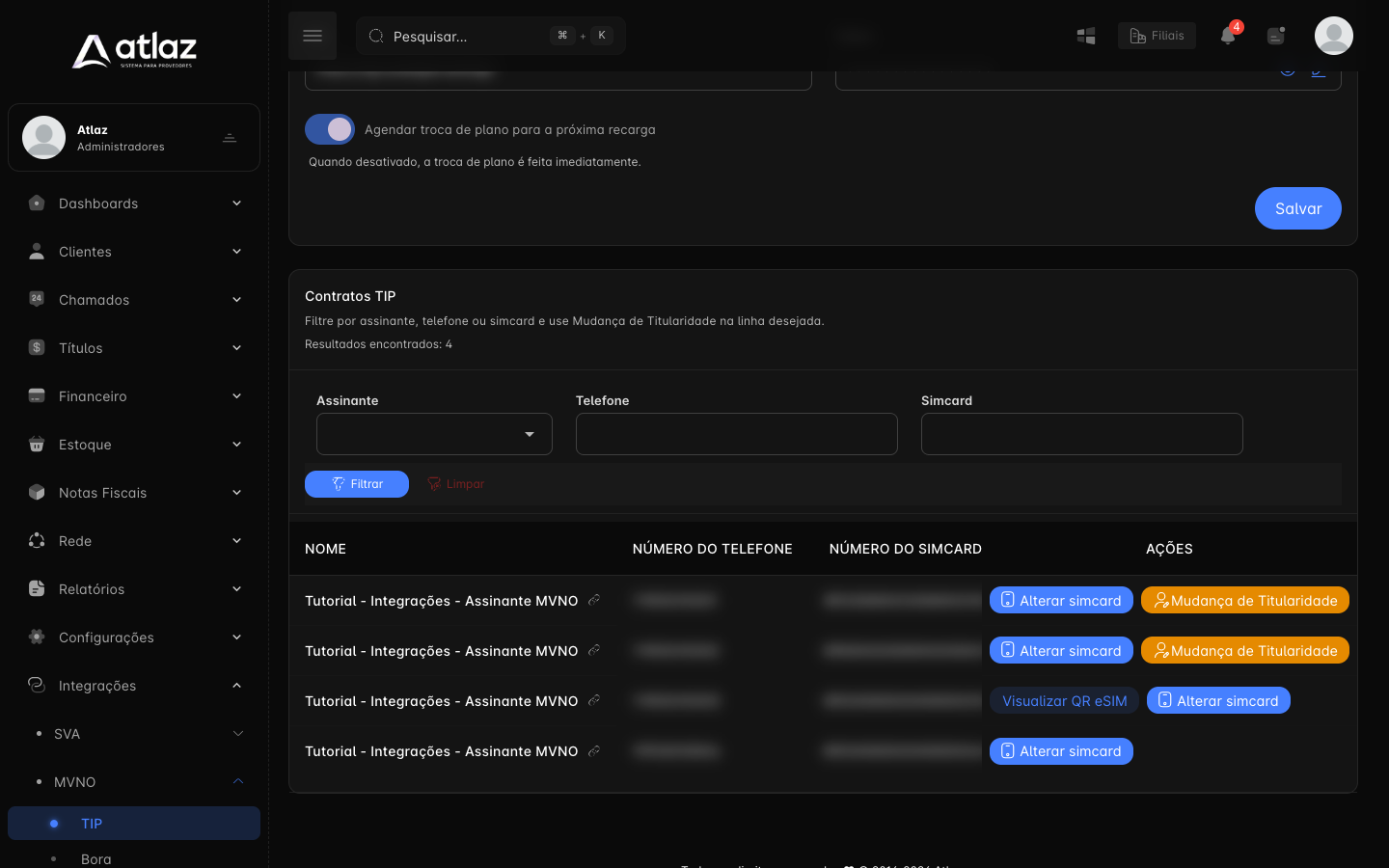Open the user avatar in top bar
The height and width of the screenshot is (868, 1389).
[1334, 36]
